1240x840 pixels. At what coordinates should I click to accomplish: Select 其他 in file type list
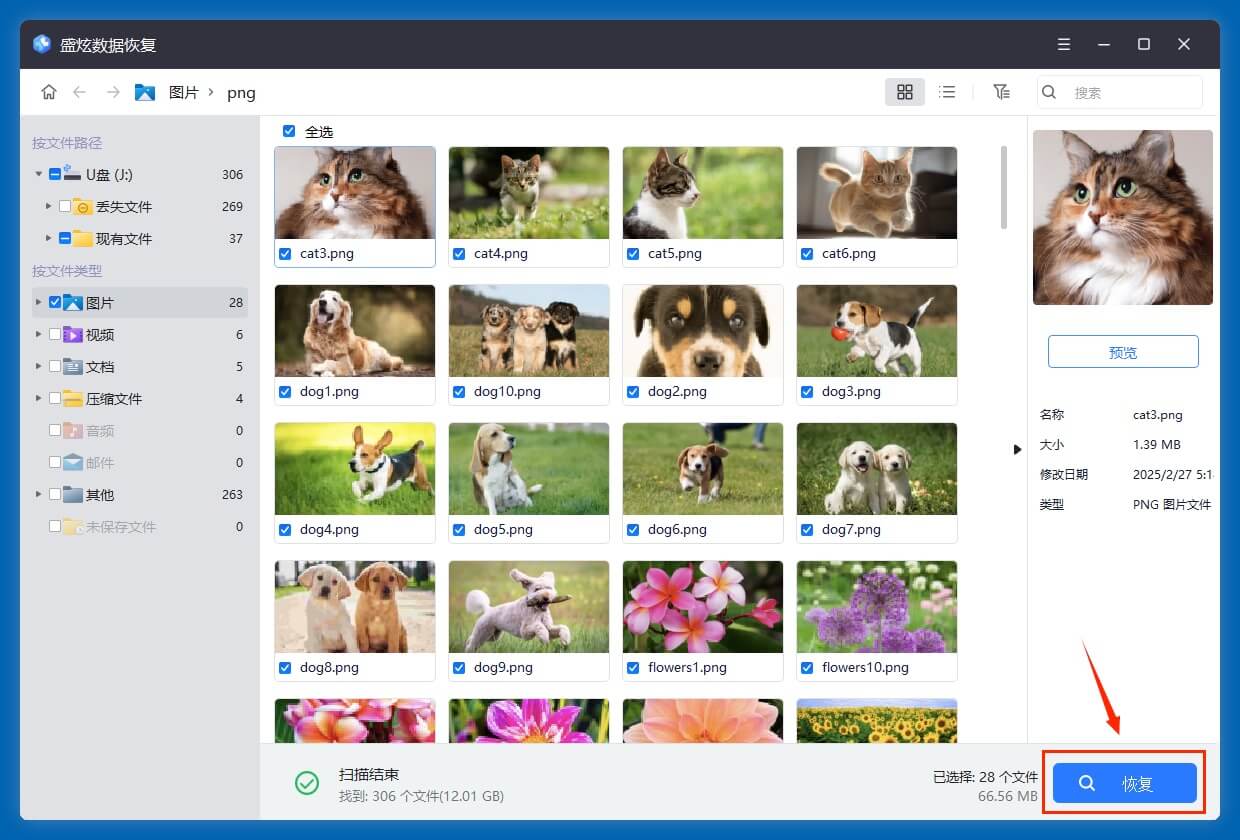[100, 495]
